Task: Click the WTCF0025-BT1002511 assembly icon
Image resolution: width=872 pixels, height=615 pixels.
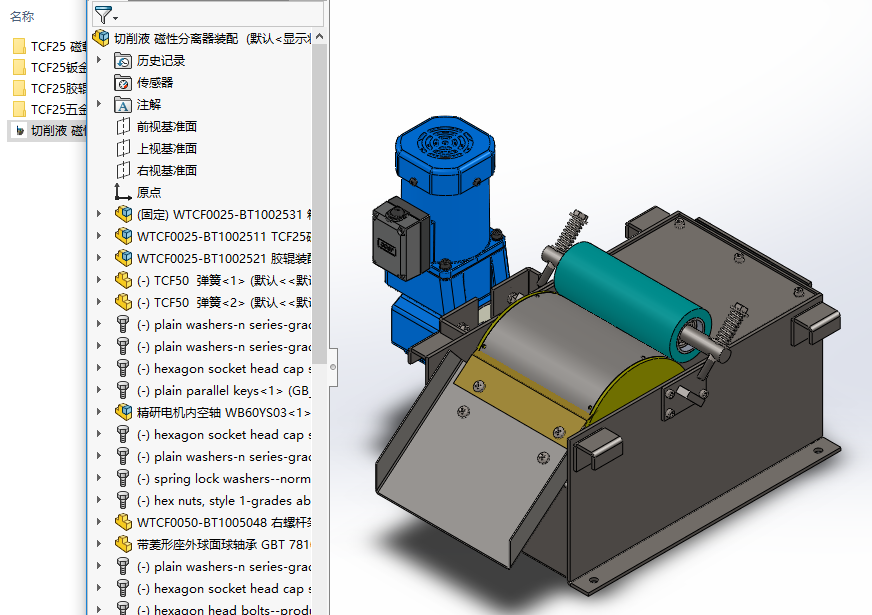Action: pos(123,236)
